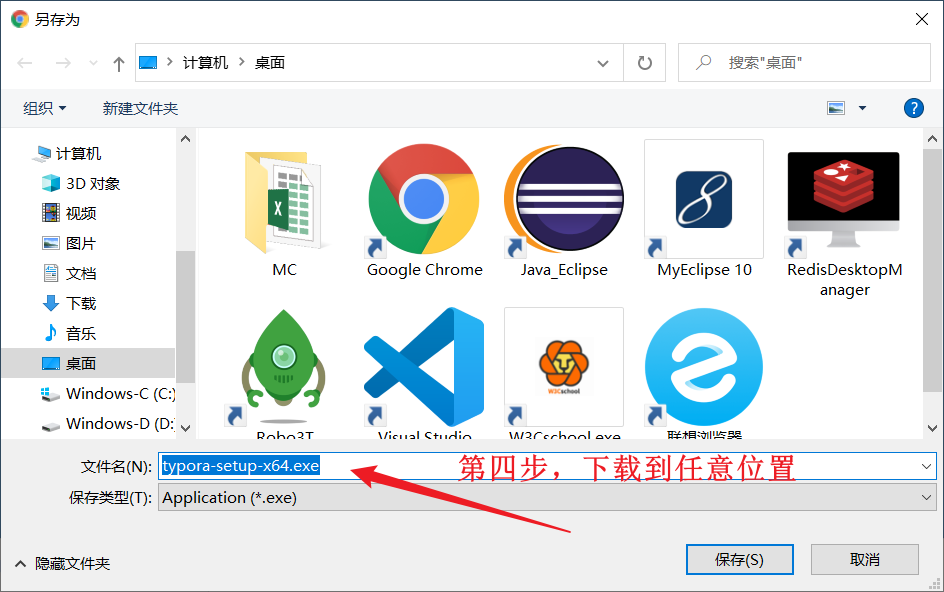Viewport: 944px width, 592px height.
Task: Click the 取消 button
Action: (x=865, y=560)
